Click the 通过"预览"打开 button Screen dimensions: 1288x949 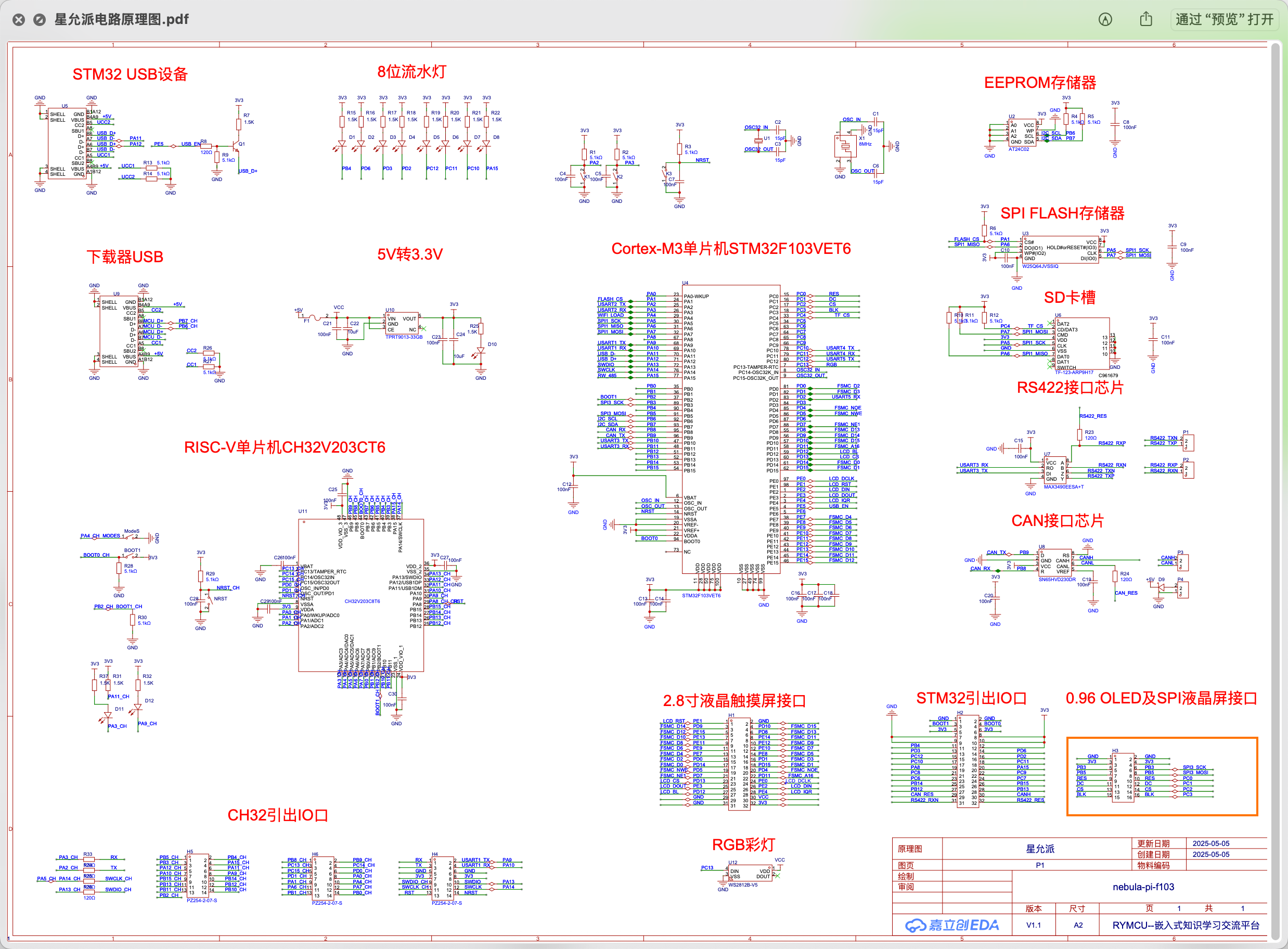(1224, 20)
